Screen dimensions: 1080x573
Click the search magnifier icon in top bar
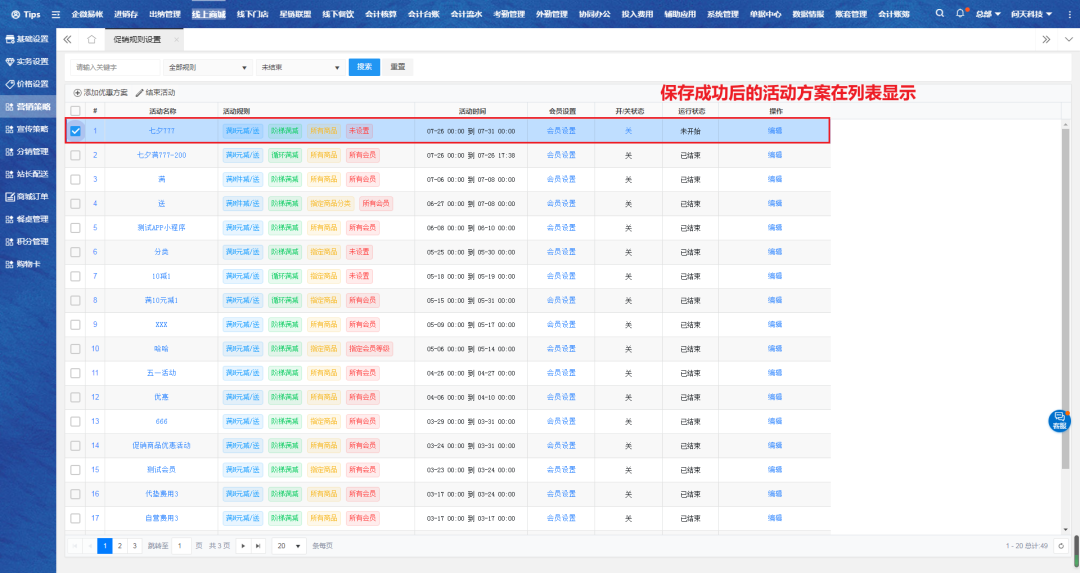click(940, 14)
